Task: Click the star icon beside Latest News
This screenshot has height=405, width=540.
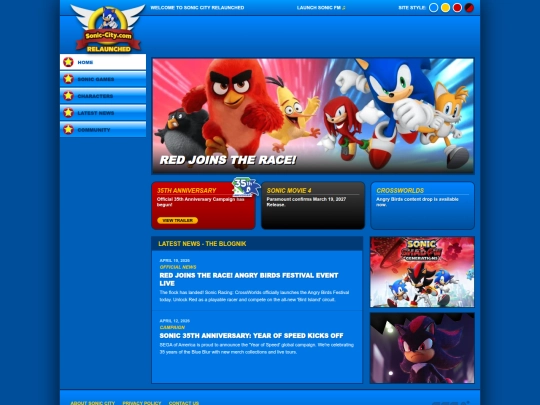Action: click(x=68, y=113)
